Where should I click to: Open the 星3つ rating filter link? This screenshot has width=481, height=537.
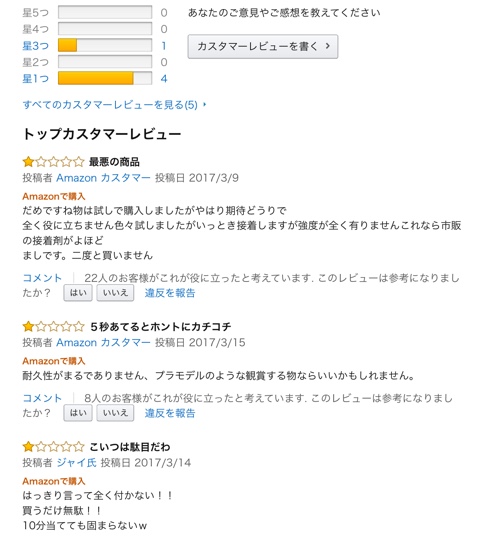36,46
